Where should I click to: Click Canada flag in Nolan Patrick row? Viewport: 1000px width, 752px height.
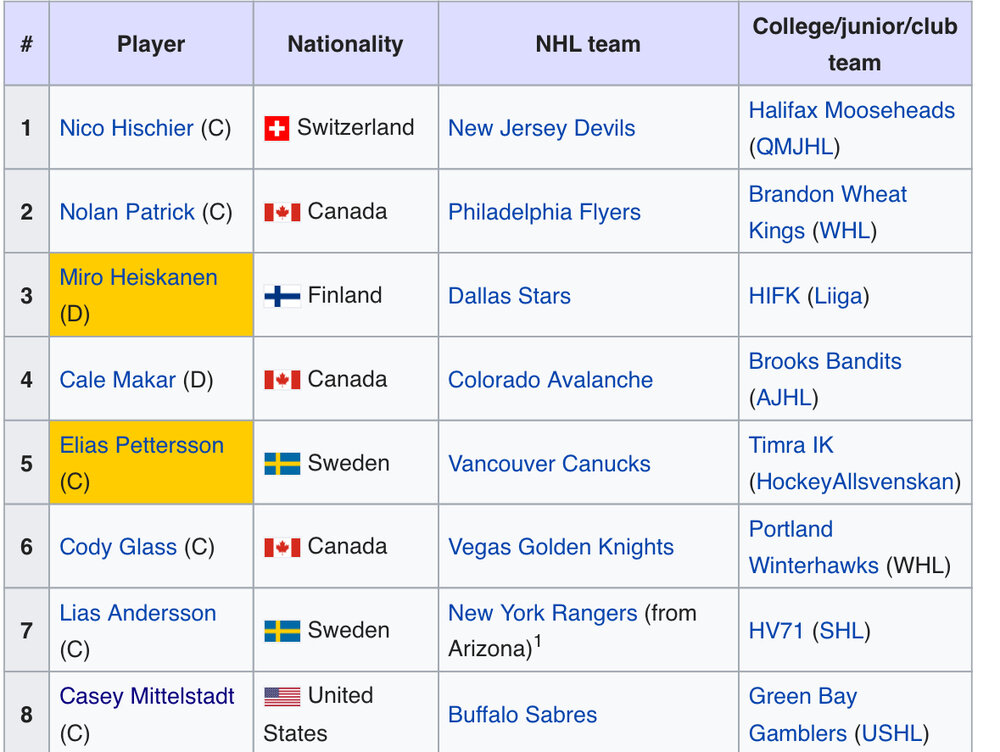[x=282, y=212]
